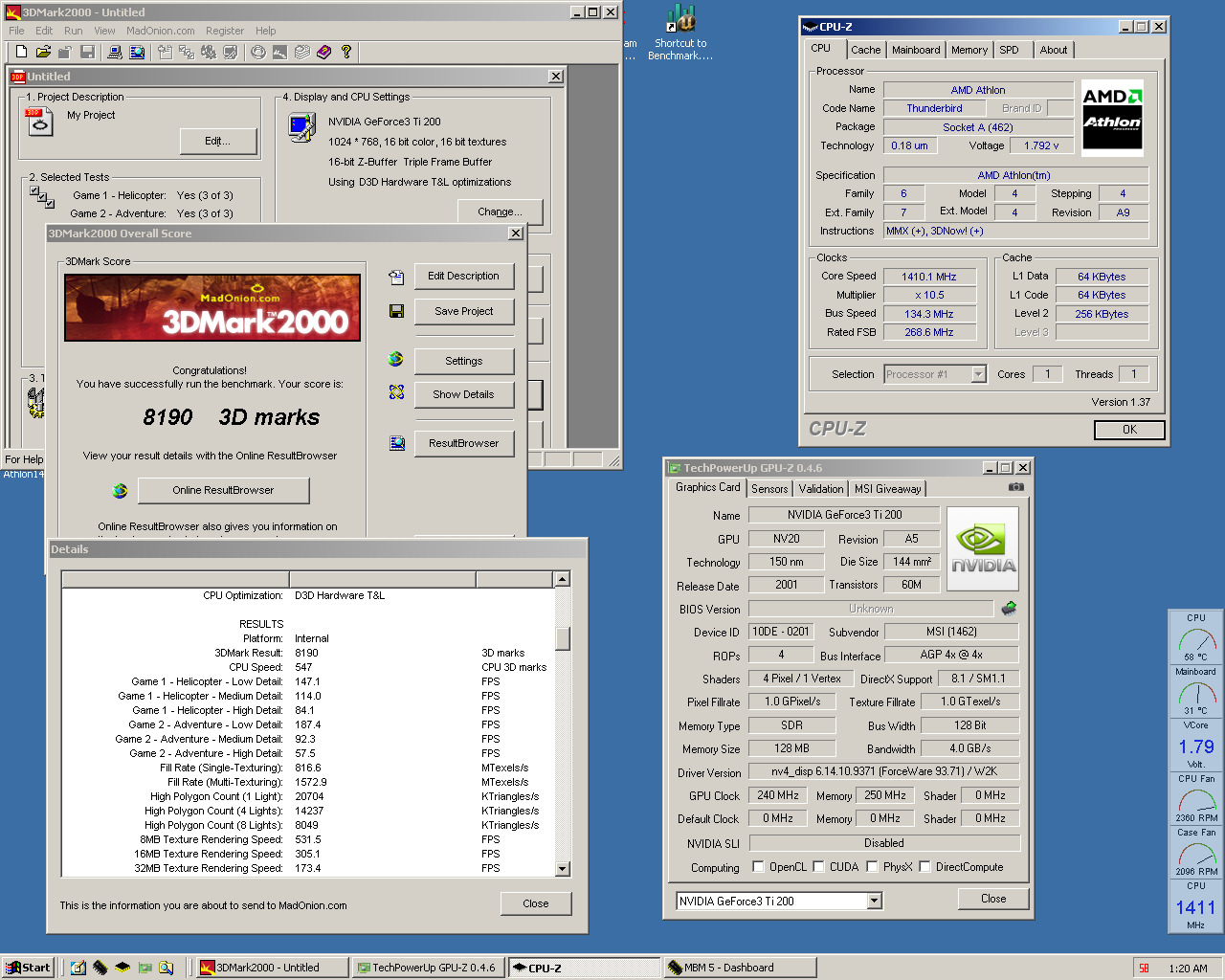Viewport: 1225px width, 980px height.
Task: Open the Sensors tab in GPU-Z
Action: [x=769, y=488]
